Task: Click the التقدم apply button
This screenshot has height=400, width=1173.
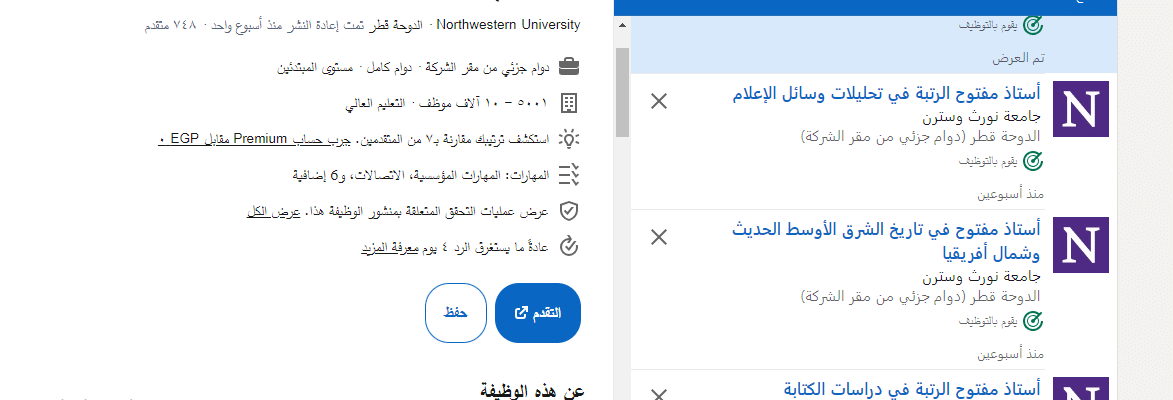Action: coord(538,313)
